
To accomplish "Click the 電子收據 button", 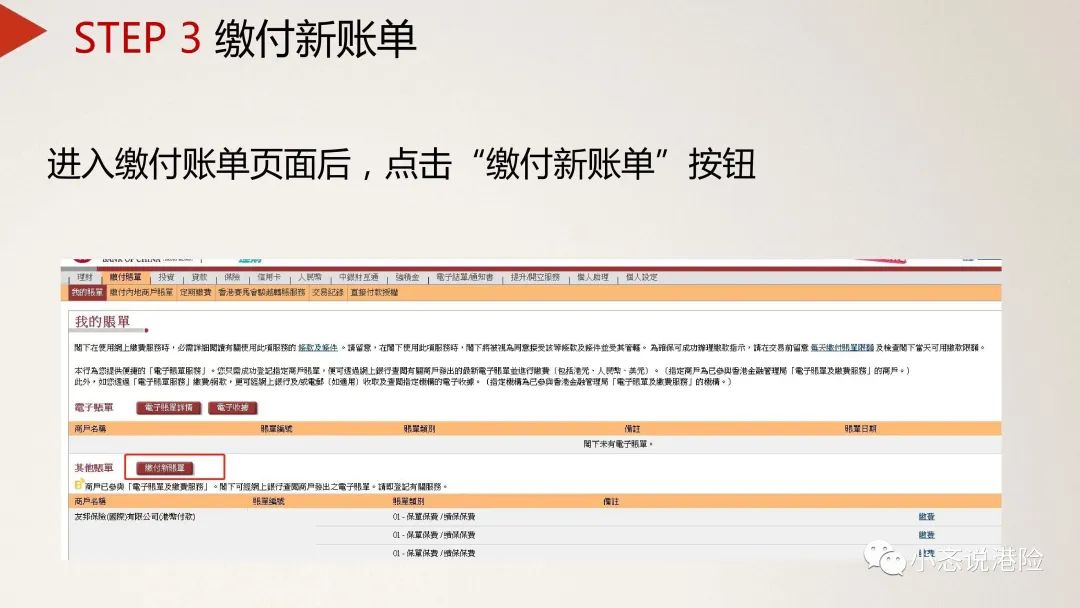I will 234,407.
